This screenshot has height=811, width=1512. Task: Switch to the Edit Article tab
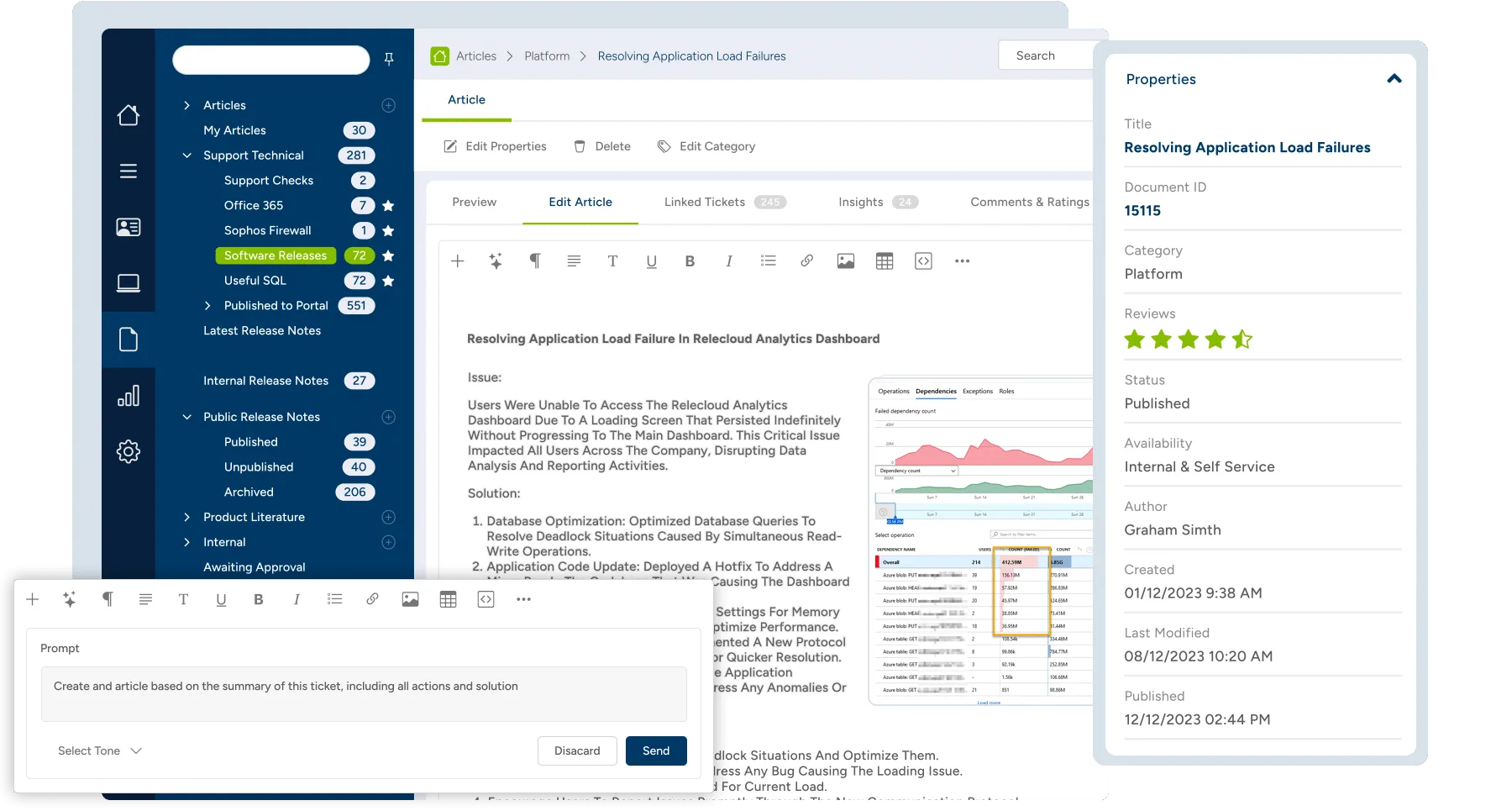pos(580,203)
